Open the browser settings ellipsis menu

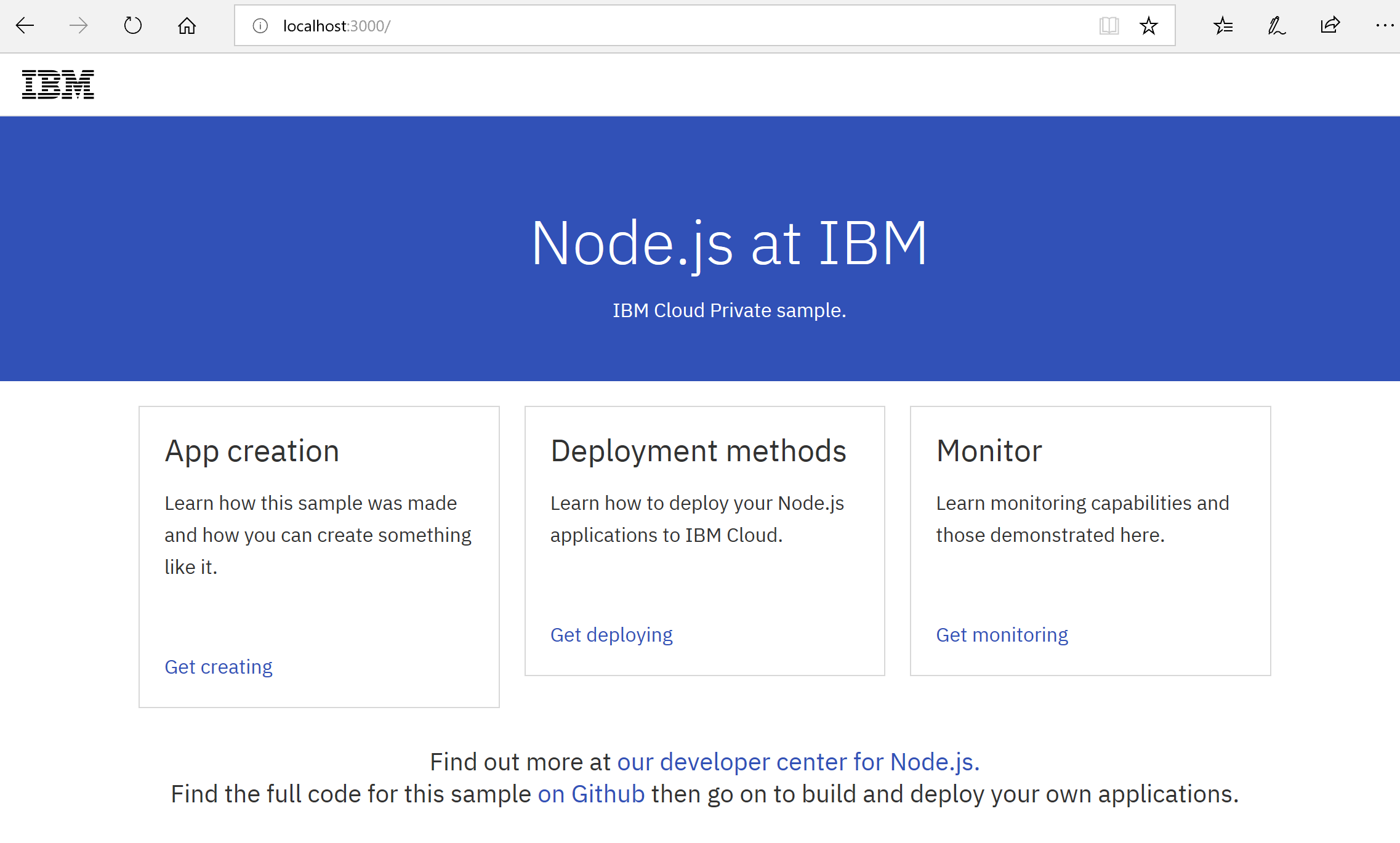click(1385, 26)
